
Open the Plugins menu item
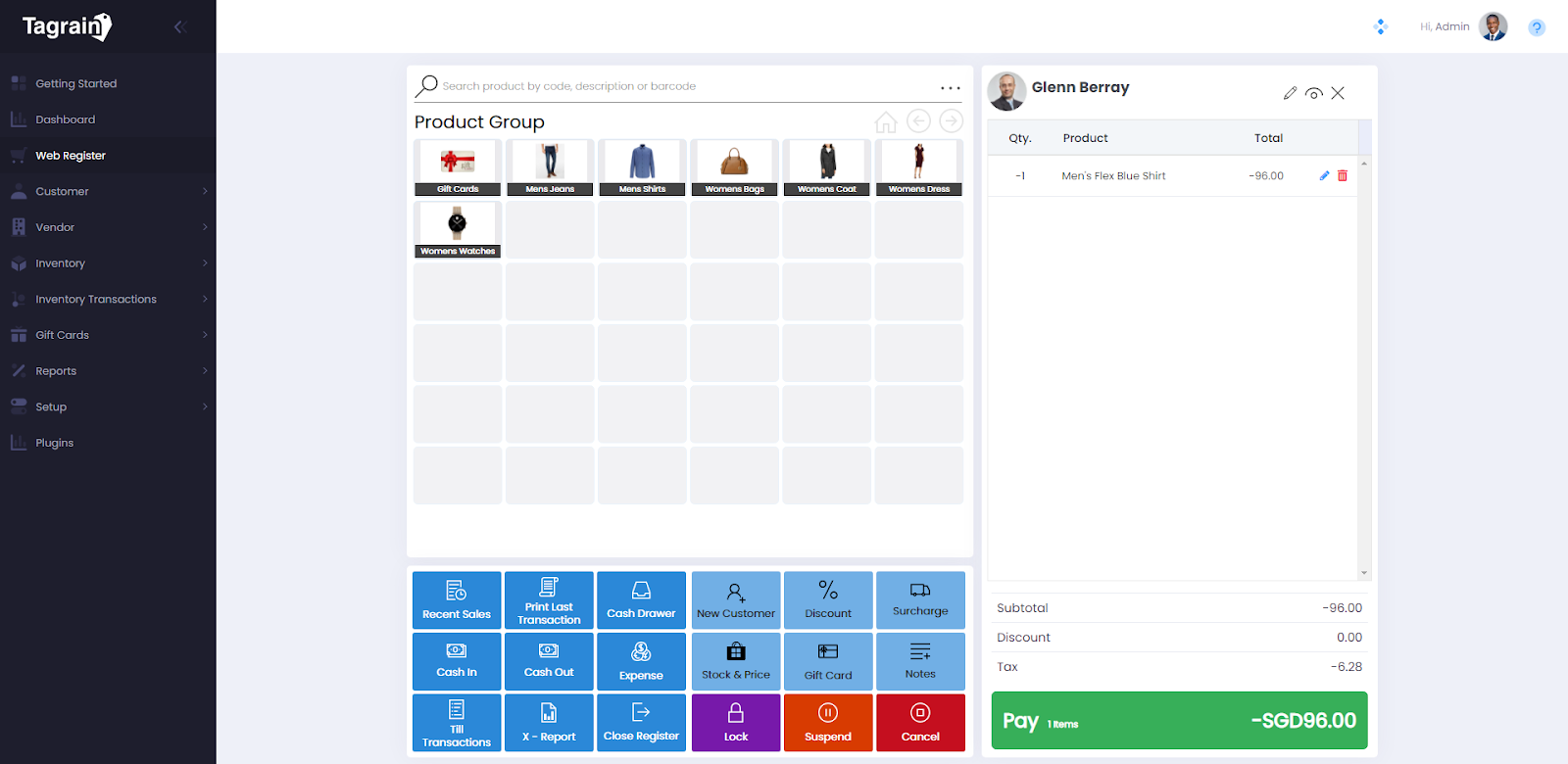point(55,443)
